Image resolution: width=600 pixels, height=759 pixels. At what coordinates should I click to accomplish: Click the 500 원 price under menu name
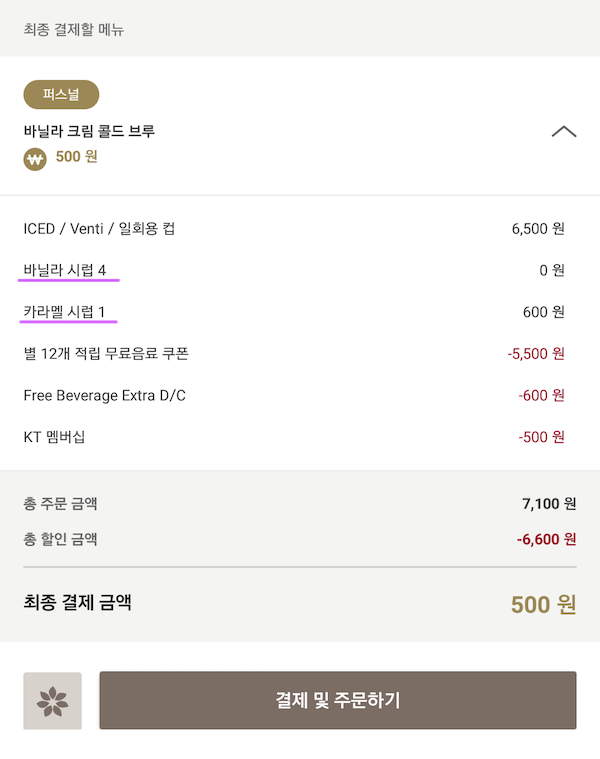[76, 157]
